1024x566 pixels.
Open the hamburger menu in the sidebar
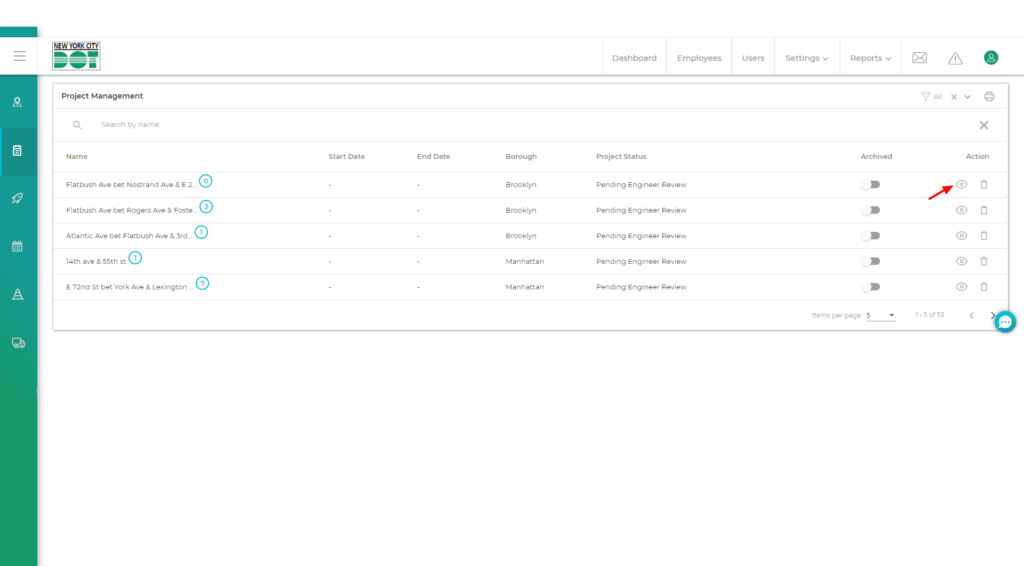pyautogui.click(x=19, y=56)
